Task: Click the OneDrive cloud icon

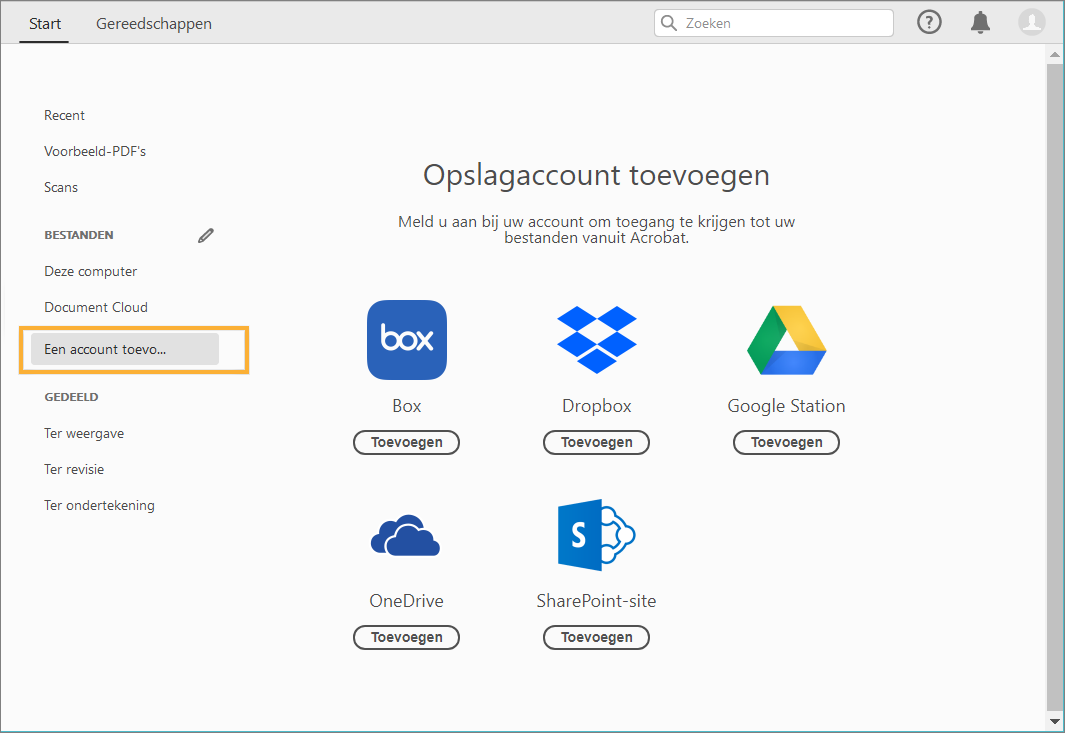Action: pyautogui.click(x=405, y=535)
